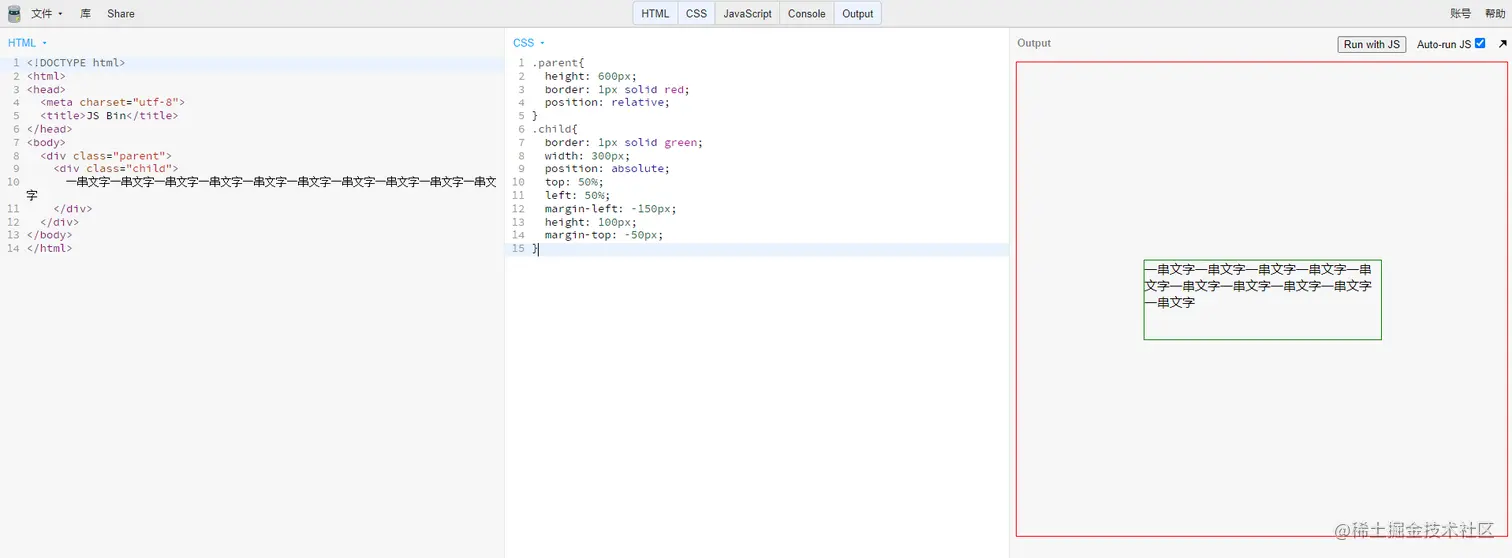Click the .parent{ selector line in CSS
Screen dimensions: 1512x558
pos(558,63)
